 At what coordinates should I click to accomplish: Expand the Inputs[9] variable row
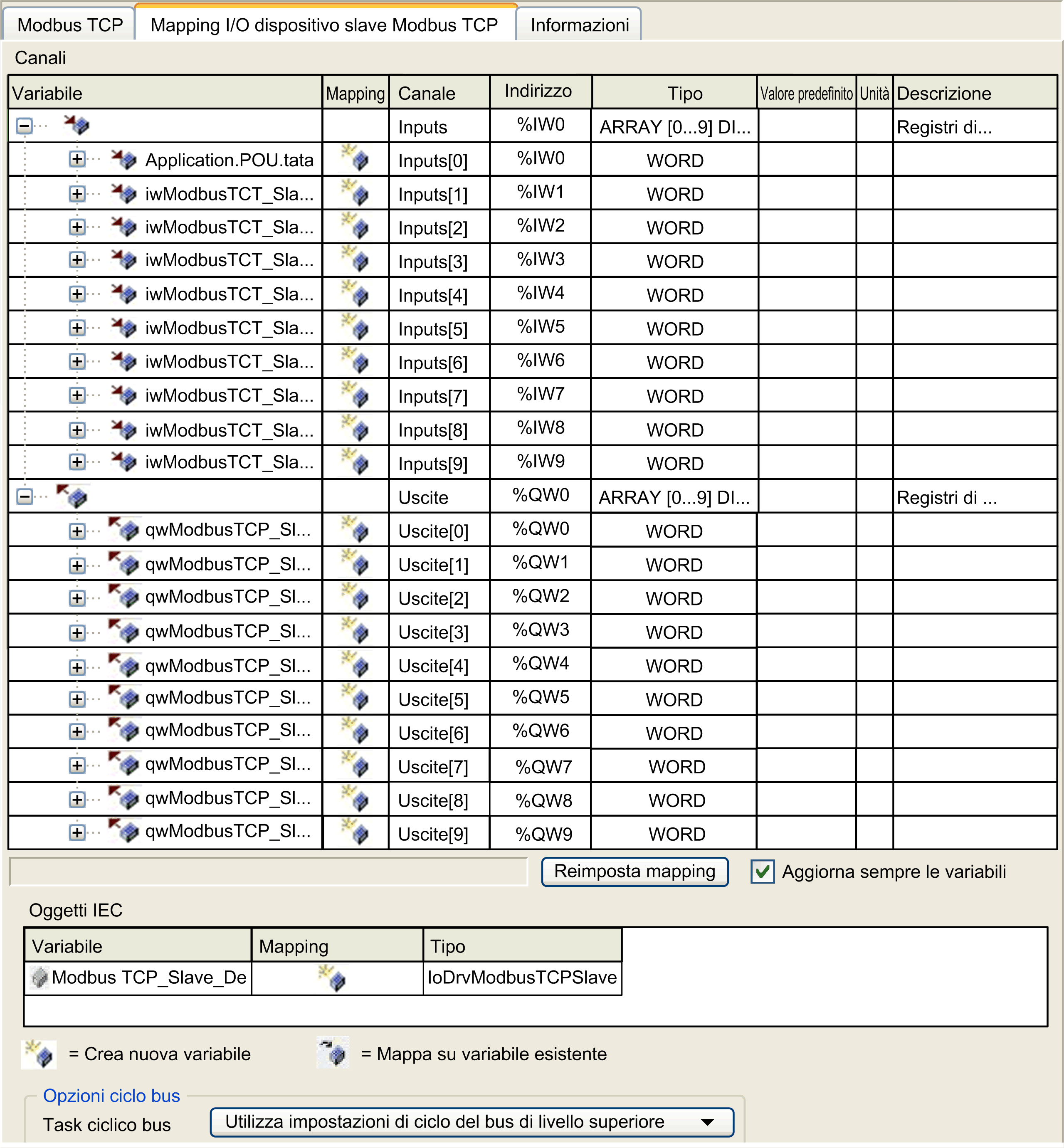click(77, 462)
